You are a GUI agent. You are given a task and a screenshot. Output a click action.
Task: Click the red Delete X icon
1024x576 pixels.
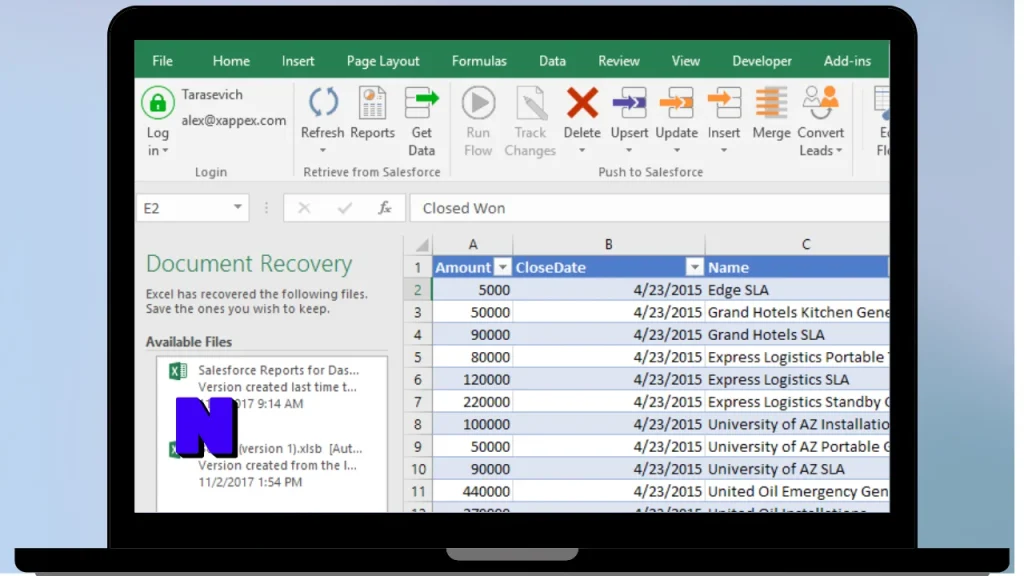pyautogui.click(x=582, y=103)
